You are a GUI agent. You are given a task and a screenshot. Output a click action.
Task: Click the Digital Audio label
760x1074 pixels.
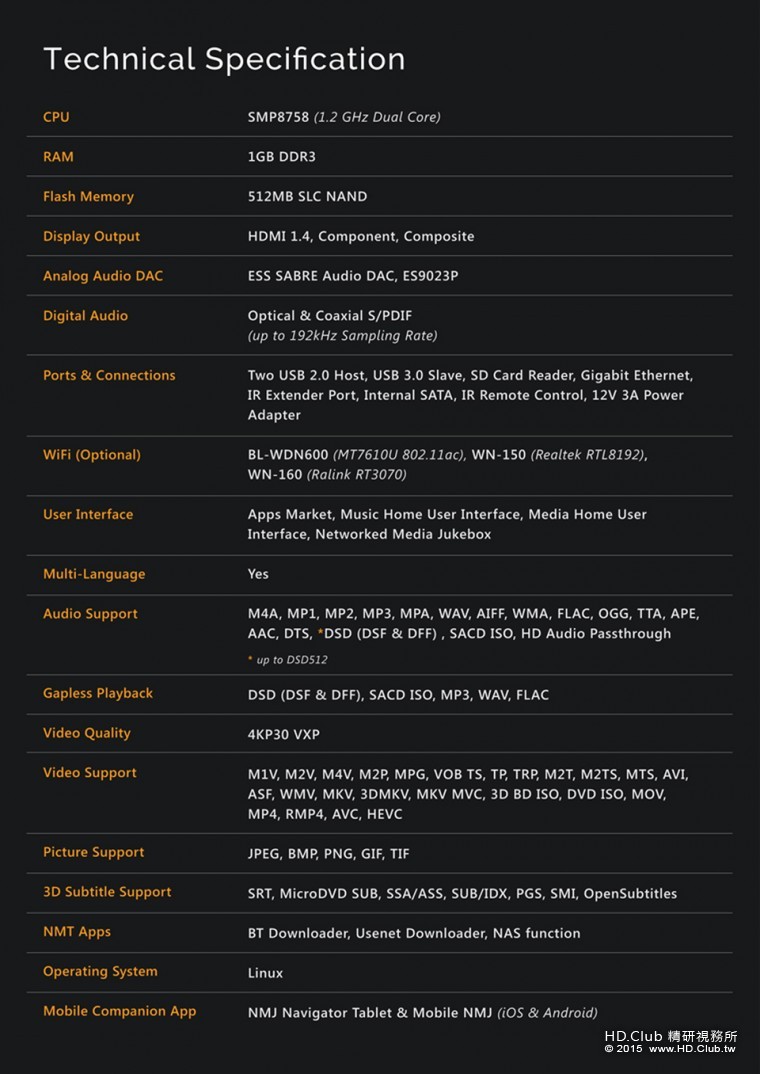tap(85, 316)
